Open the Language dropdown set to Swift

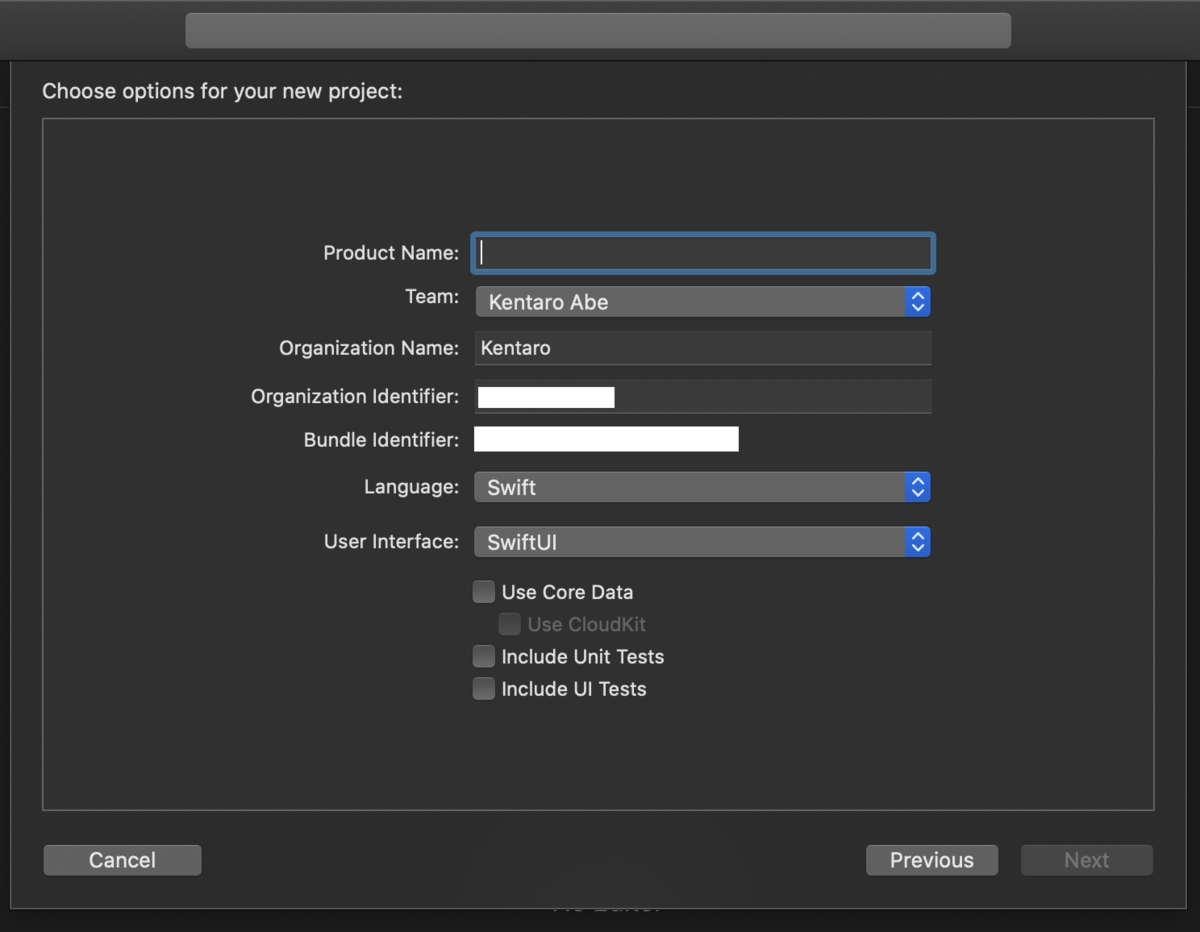click(703, 488)
